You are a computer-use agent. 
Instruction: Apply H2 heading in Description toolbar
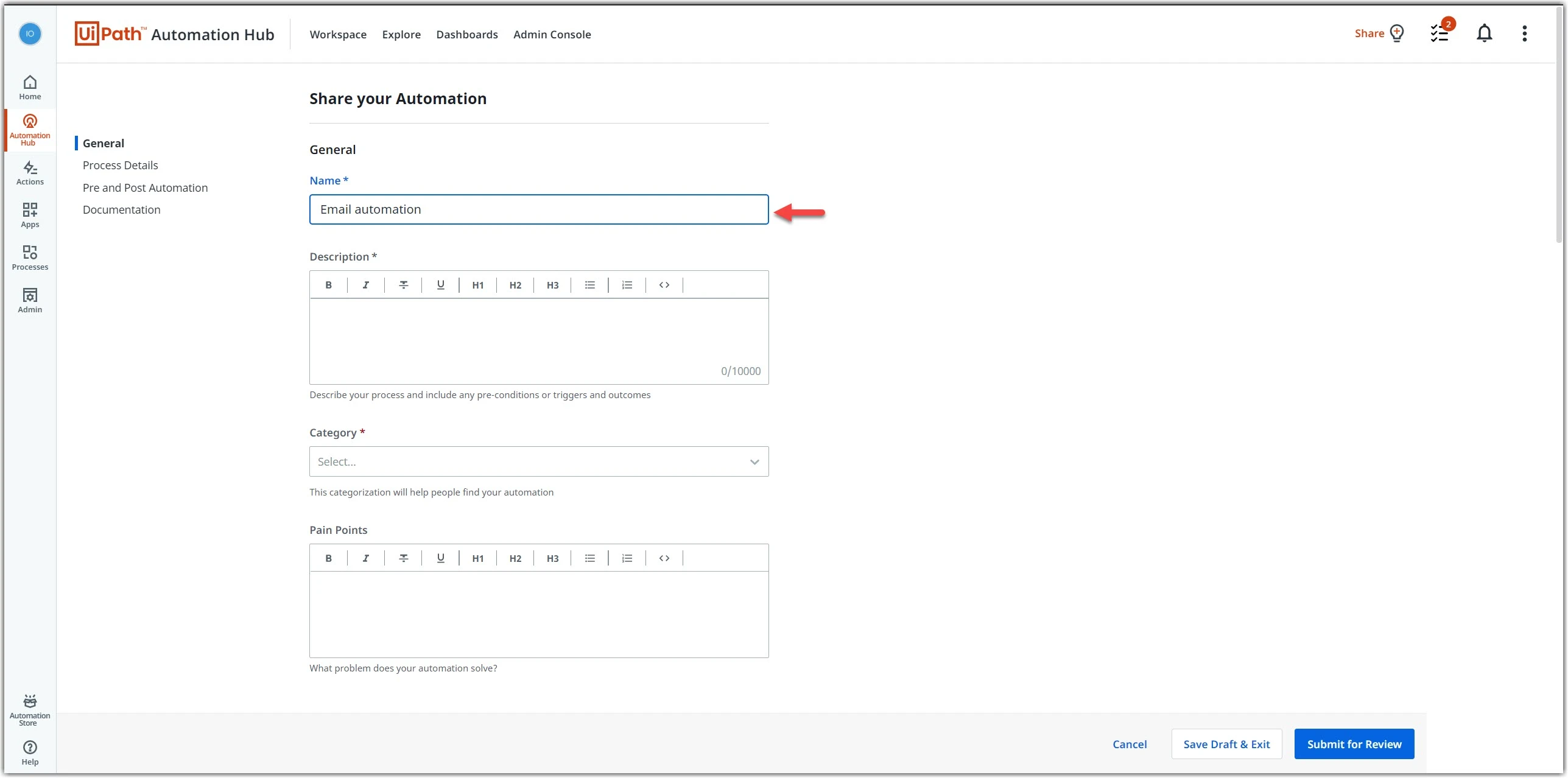point(515,285)
